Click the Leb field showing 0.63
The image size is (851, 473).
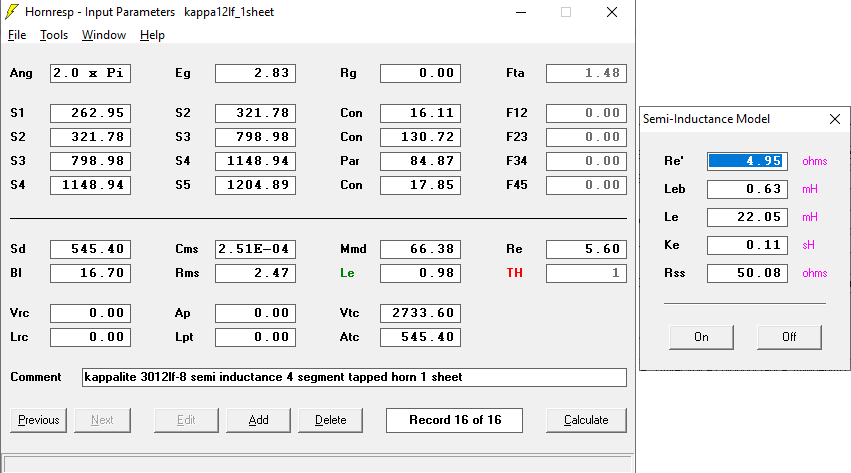coord(747,189)
